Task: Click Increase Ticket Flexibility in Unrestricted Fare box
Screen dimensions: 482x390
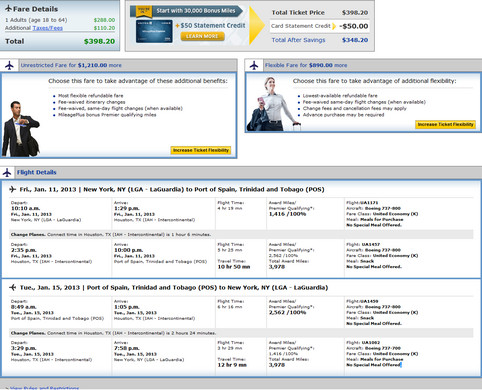Action: coord(201,150)
